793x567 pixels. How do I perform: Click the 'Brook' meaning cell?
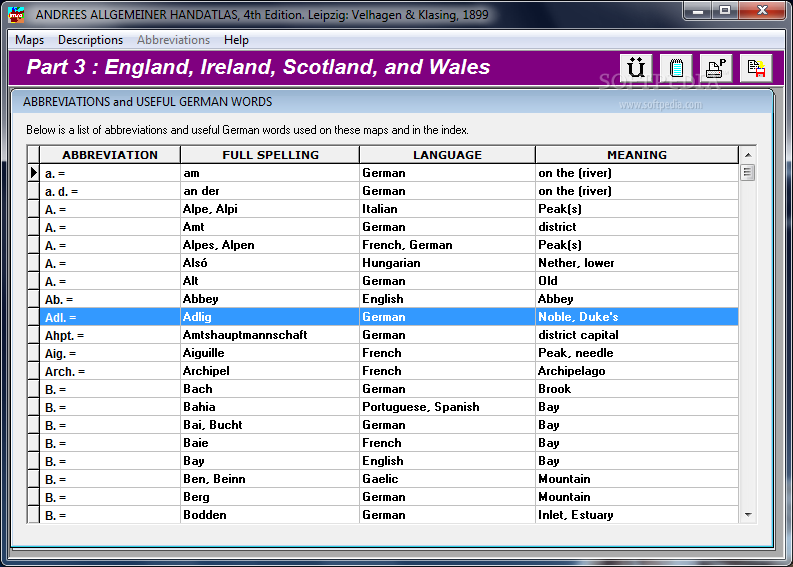coord(637,389)
